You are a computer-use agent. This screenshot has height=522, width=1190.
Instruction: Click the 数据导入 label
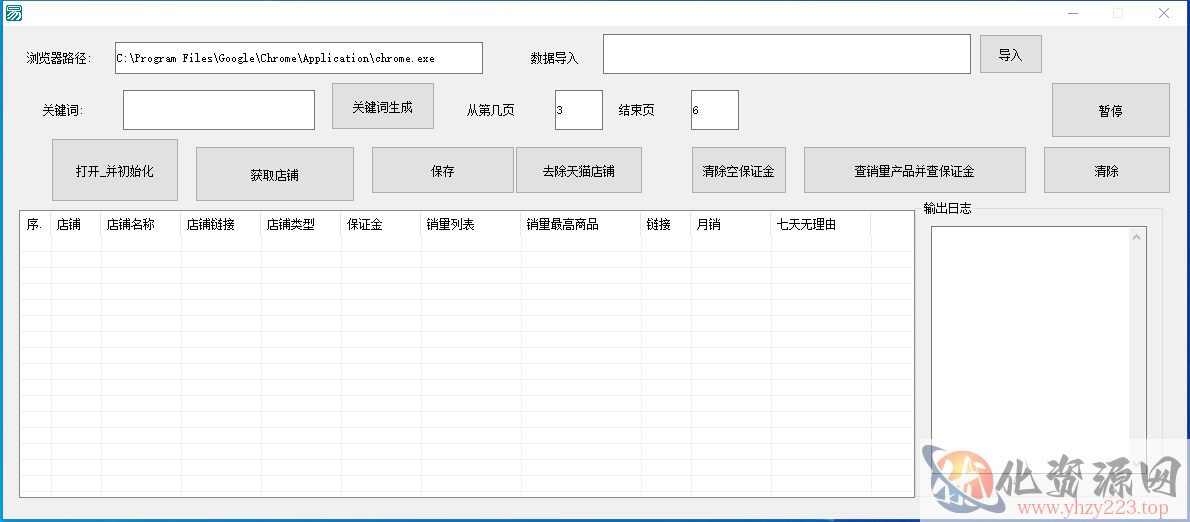[x=554, y=58]
